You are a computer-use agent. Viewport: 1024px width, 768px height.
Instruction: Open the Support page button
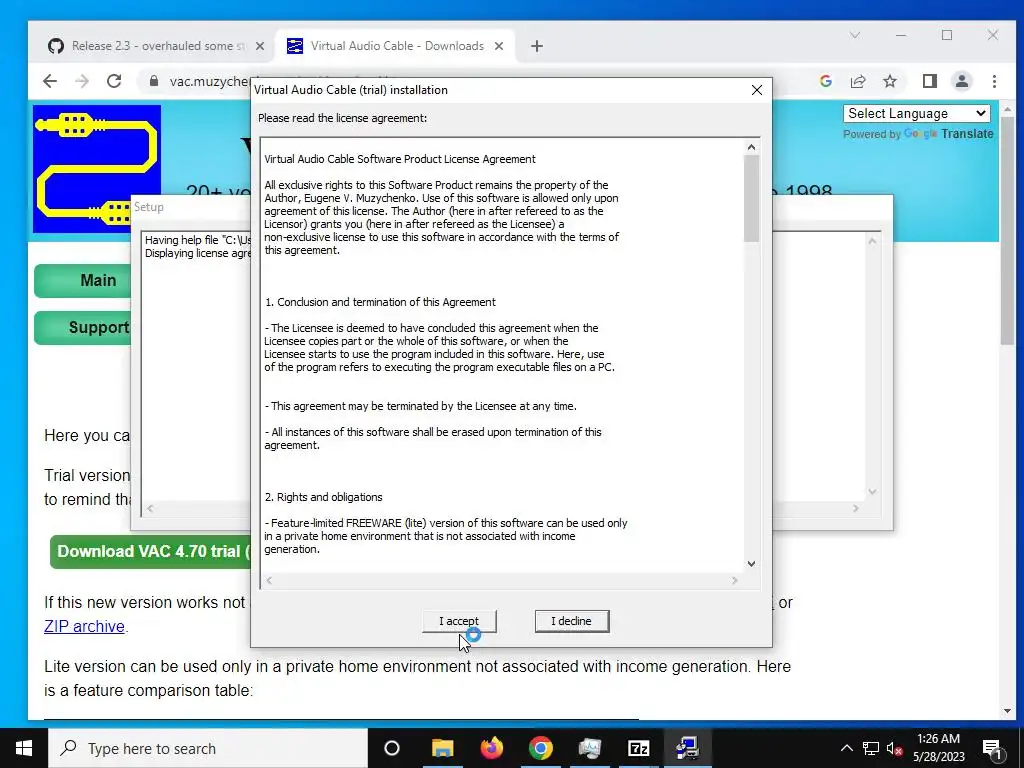pyautogui.click(x=83, y=328)
